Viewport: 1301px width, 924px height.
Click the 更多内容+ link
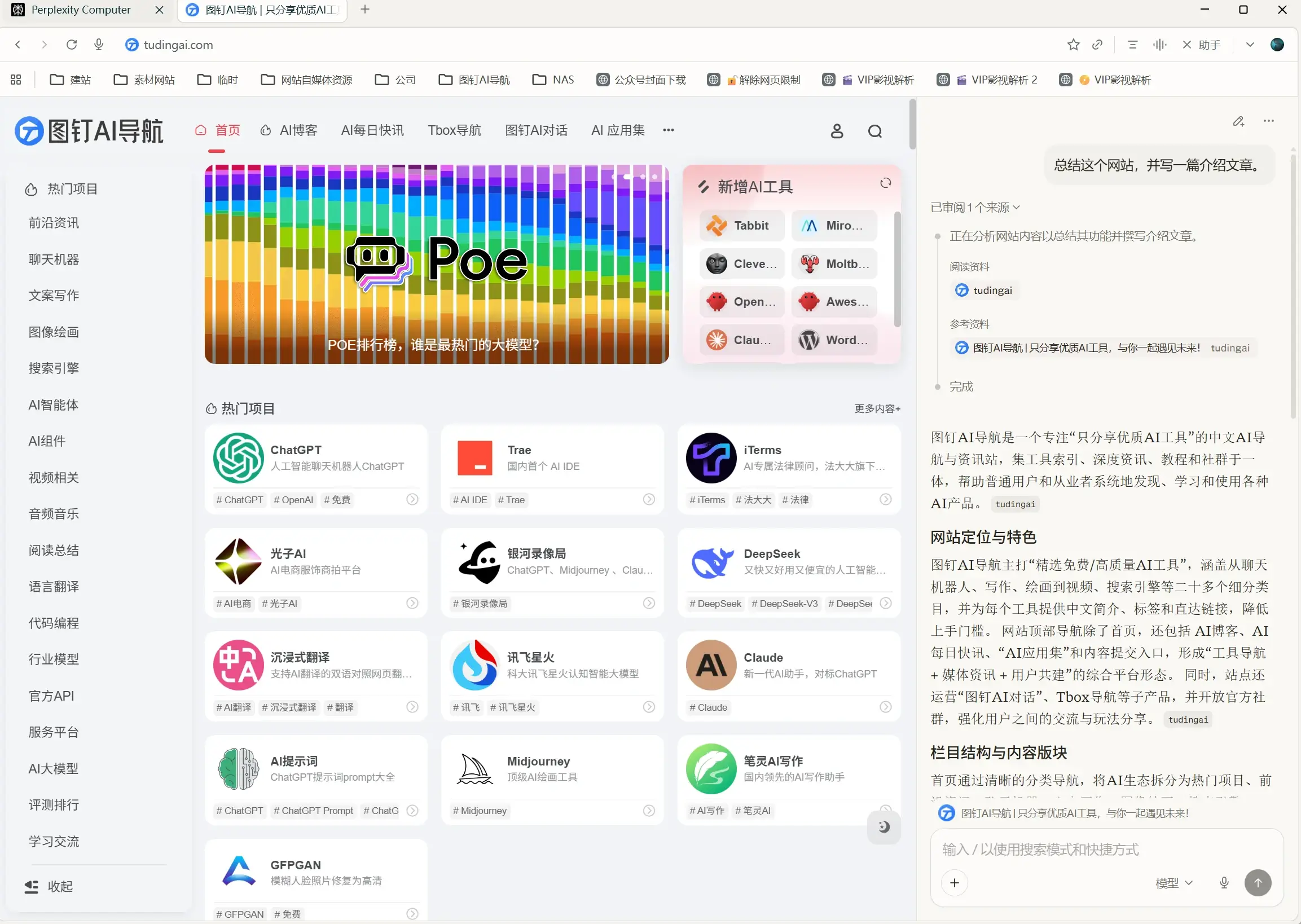(x=877, y=408)
